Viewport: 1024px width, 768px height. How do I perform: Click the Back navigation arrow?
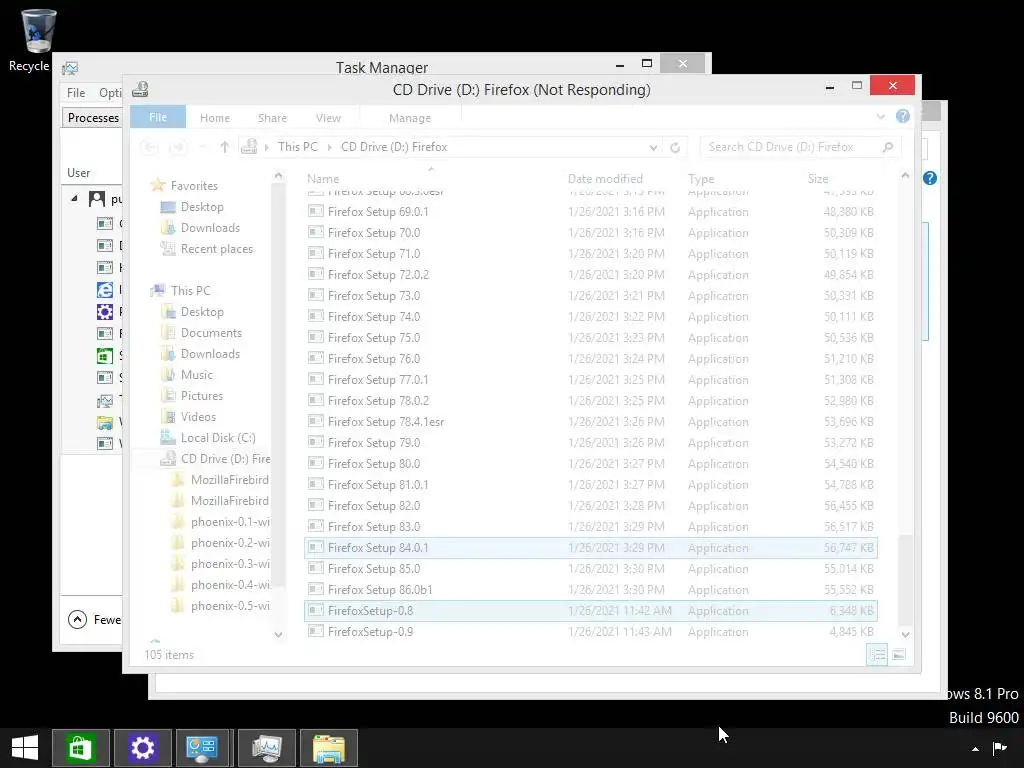150,148
